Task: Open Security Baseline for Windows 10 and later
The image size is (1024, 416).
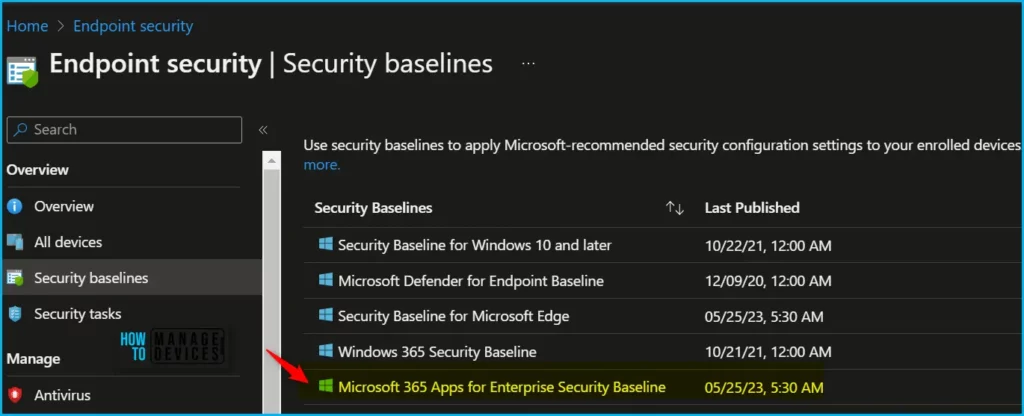Action: (474, 245)
